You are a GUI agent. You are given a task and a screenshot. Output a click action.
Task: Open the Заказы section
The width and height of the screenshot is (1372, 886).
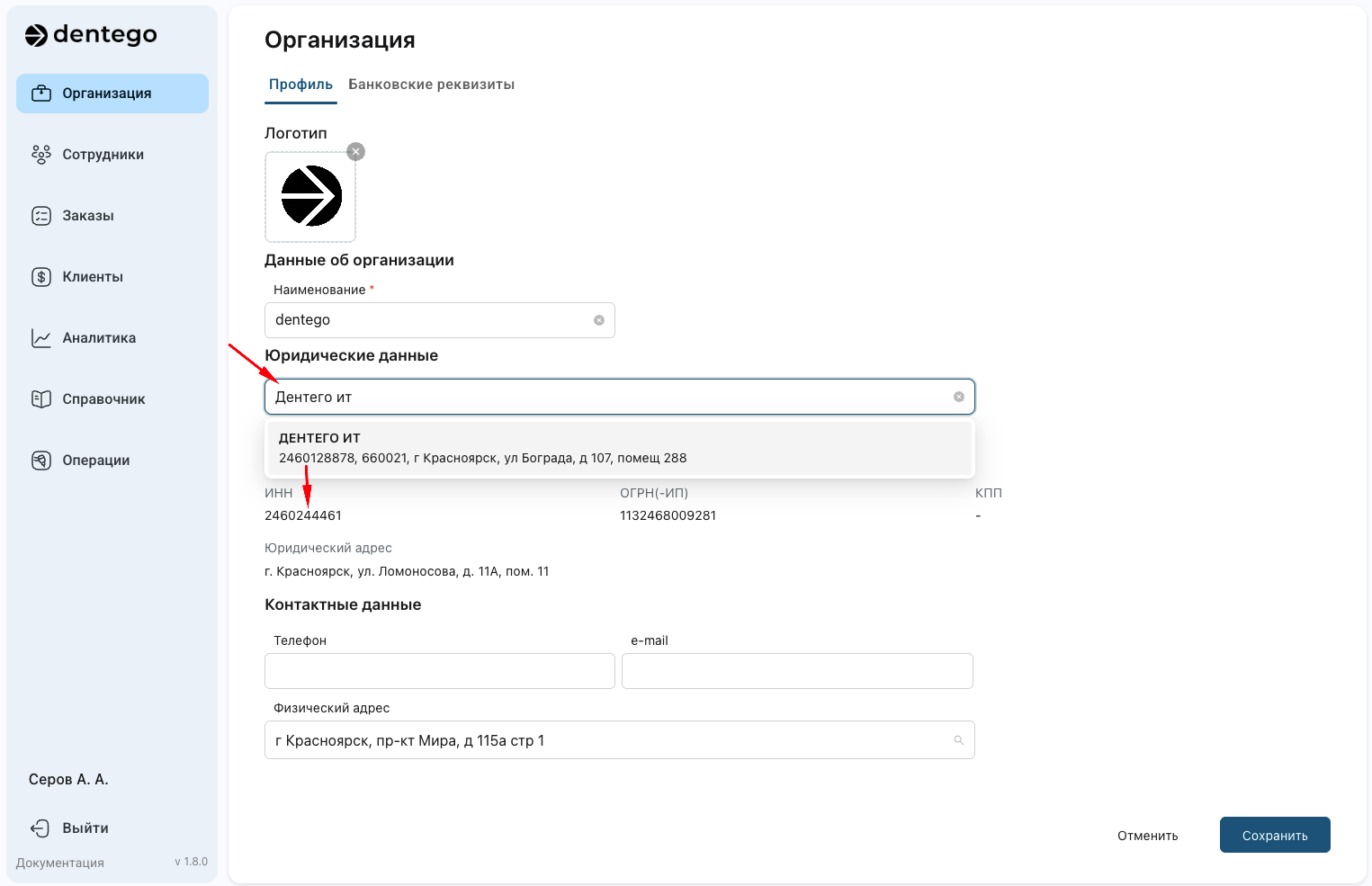pos(87,215)
